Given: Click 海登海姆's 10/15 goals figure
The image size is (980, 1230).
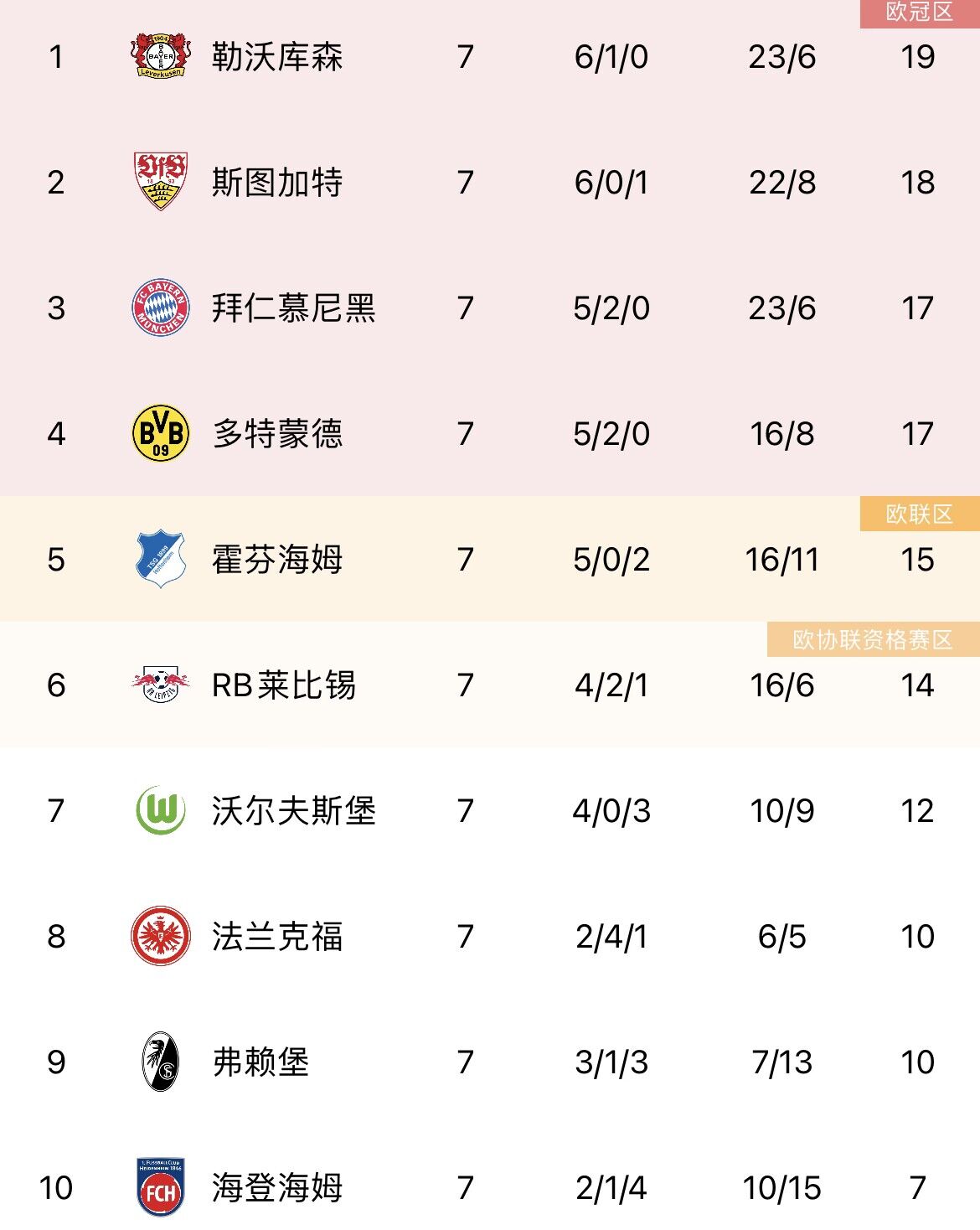Looking at the screenshot, I should (x=781, y=1188).
